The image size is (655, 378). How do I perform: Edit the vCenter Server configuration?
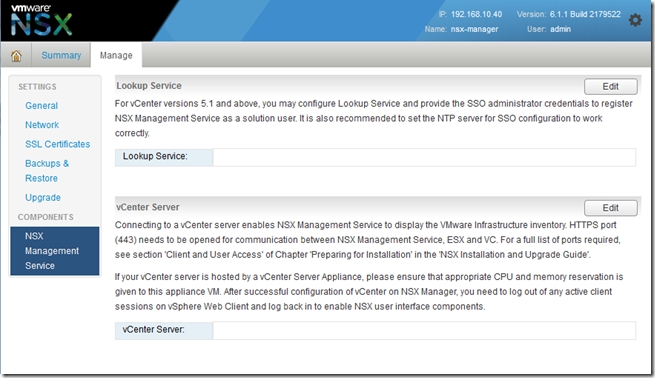pos(610,208)
